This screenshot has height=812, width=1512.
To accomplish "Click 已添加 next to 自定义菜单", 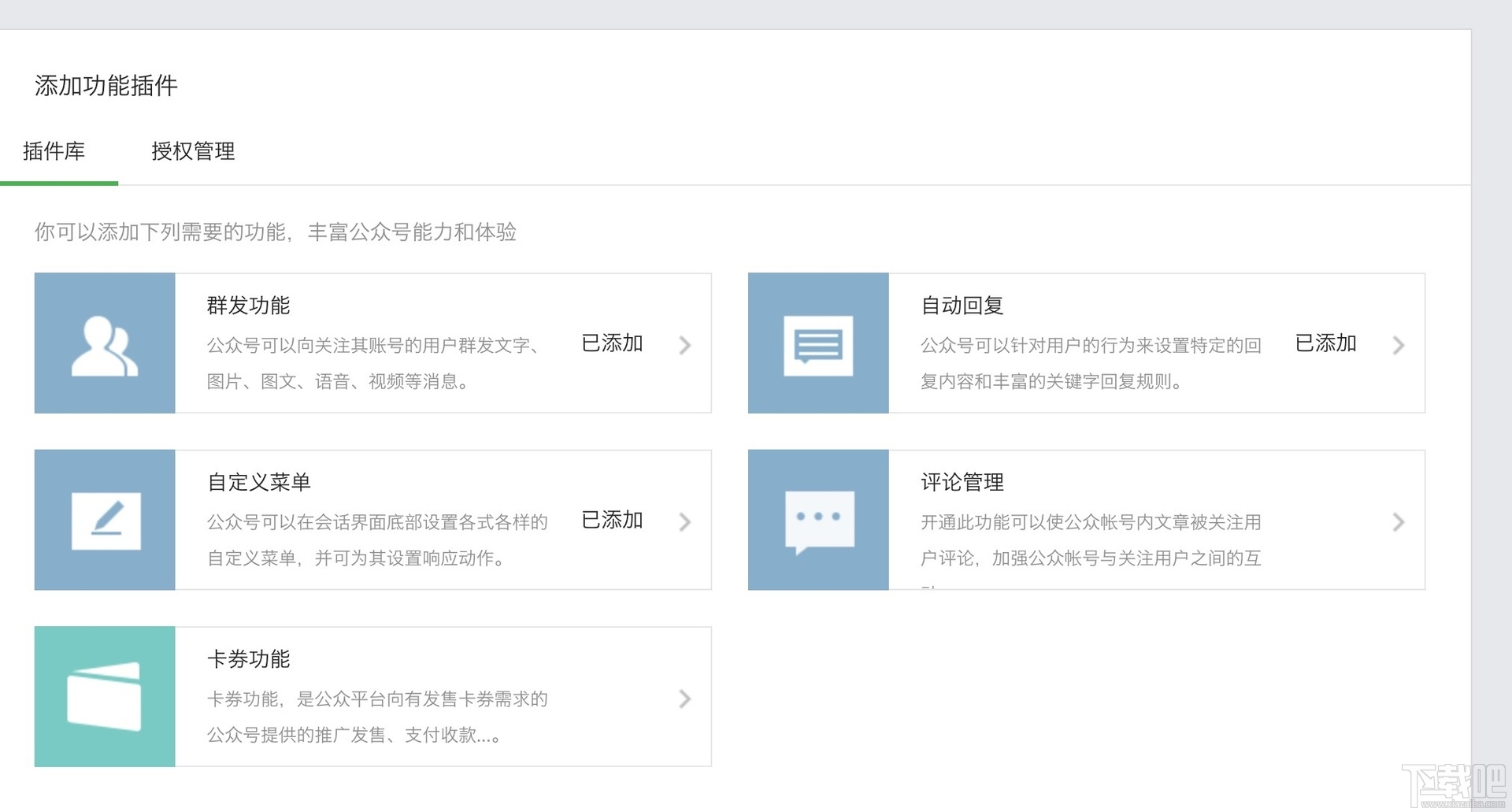I will click(x=613, y=520).
